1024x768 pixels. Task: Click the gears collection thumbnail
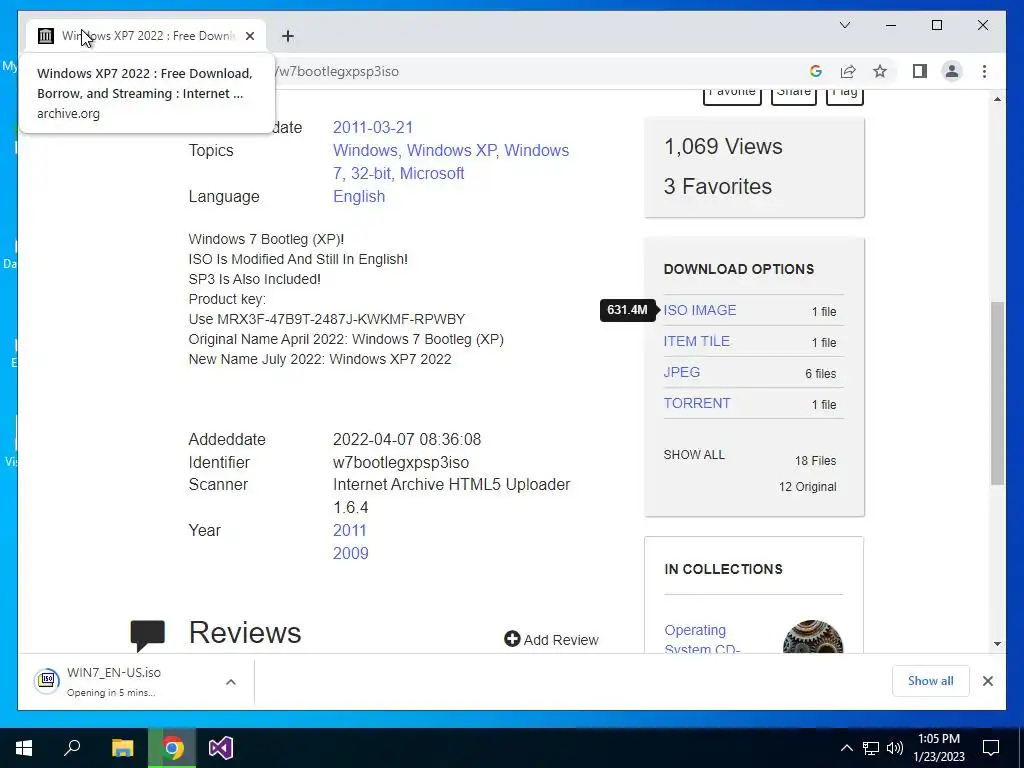[x=812, y=637]
